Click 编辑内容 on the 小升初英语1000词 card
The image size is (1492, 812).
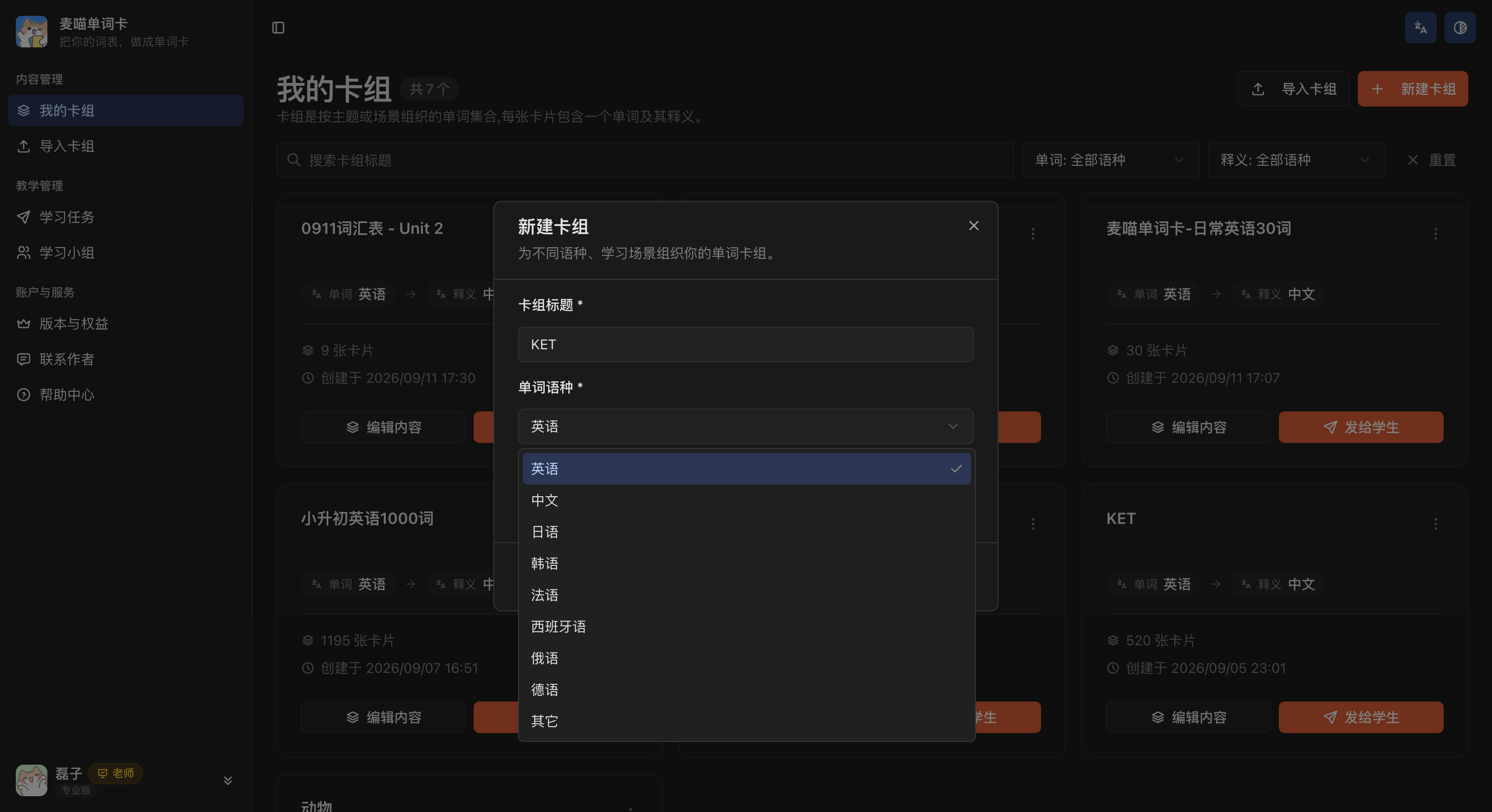click(x=383, y=718)
